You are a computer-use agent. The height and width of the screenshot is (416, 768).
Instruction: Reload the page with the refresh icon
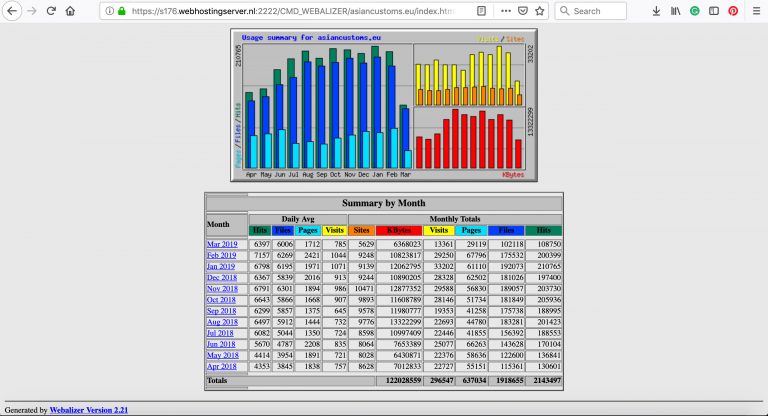49,11
